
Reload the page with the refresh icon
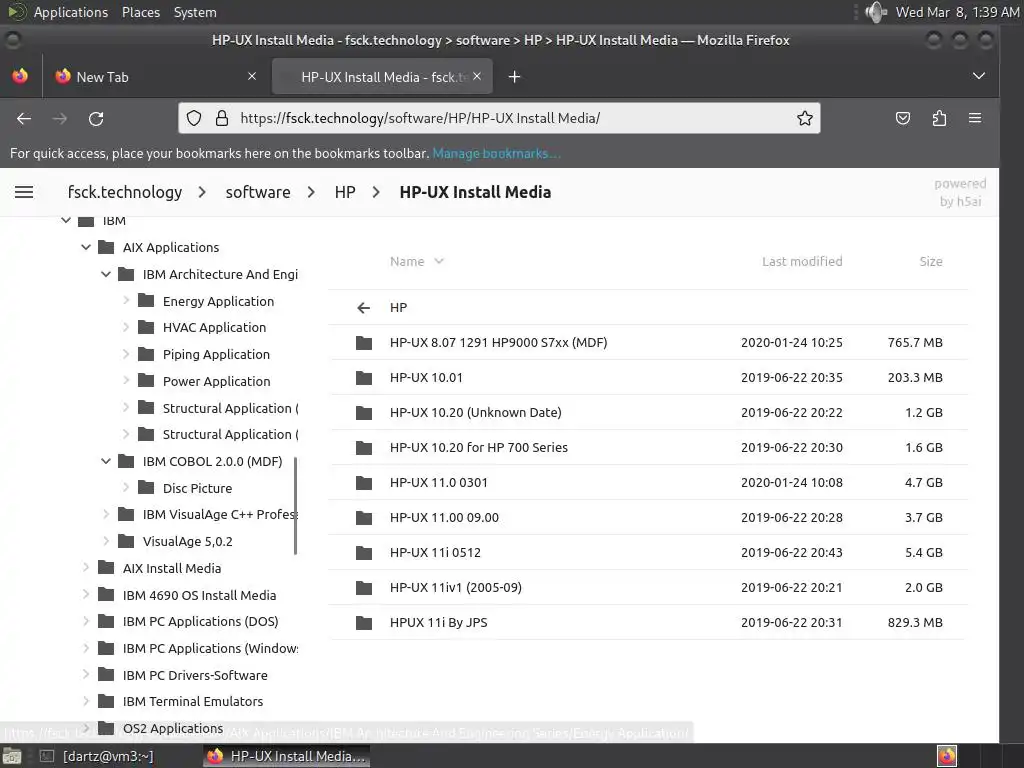tap(96, 118)
